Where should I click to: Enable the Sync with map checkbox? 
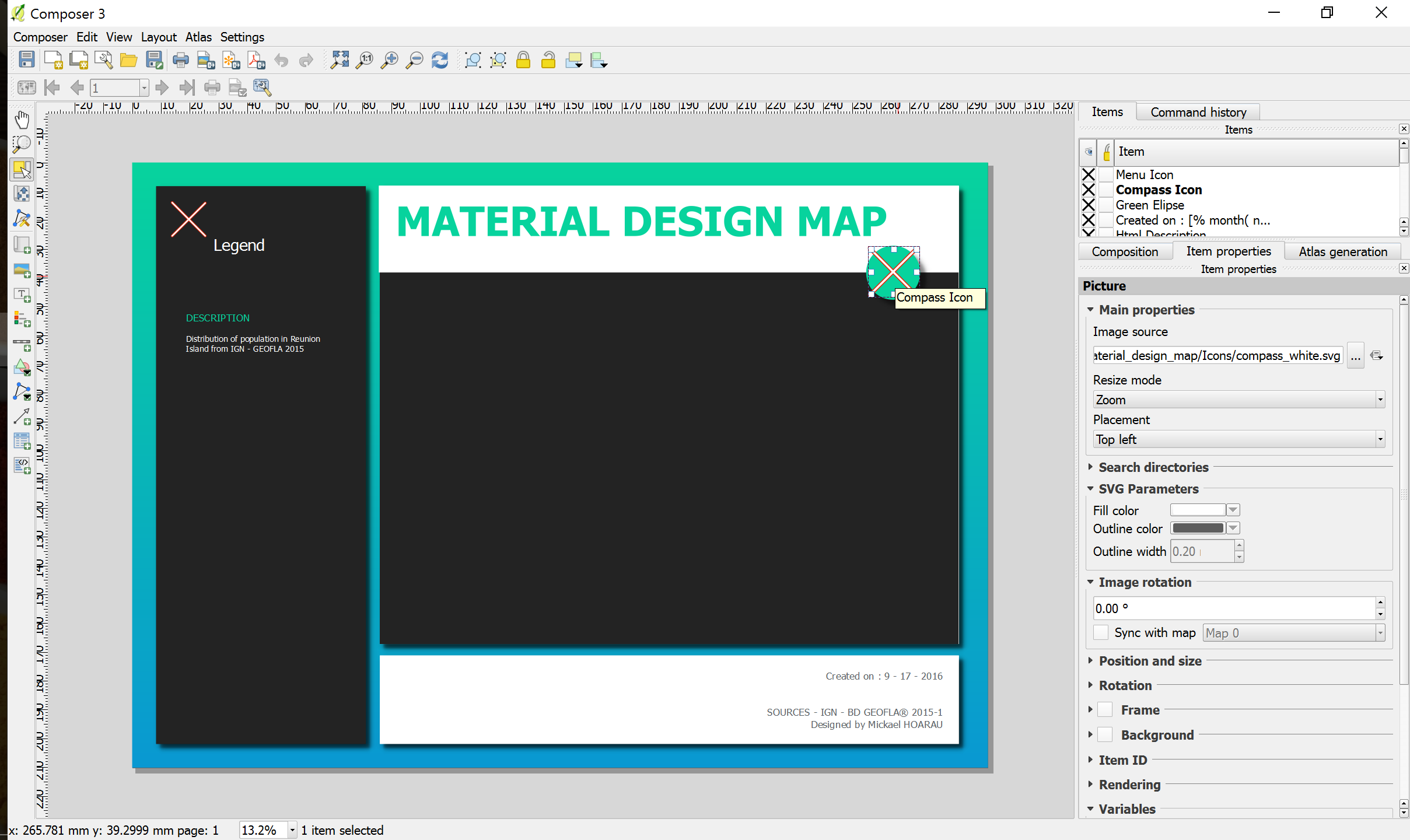click(x=1101, y=632)
